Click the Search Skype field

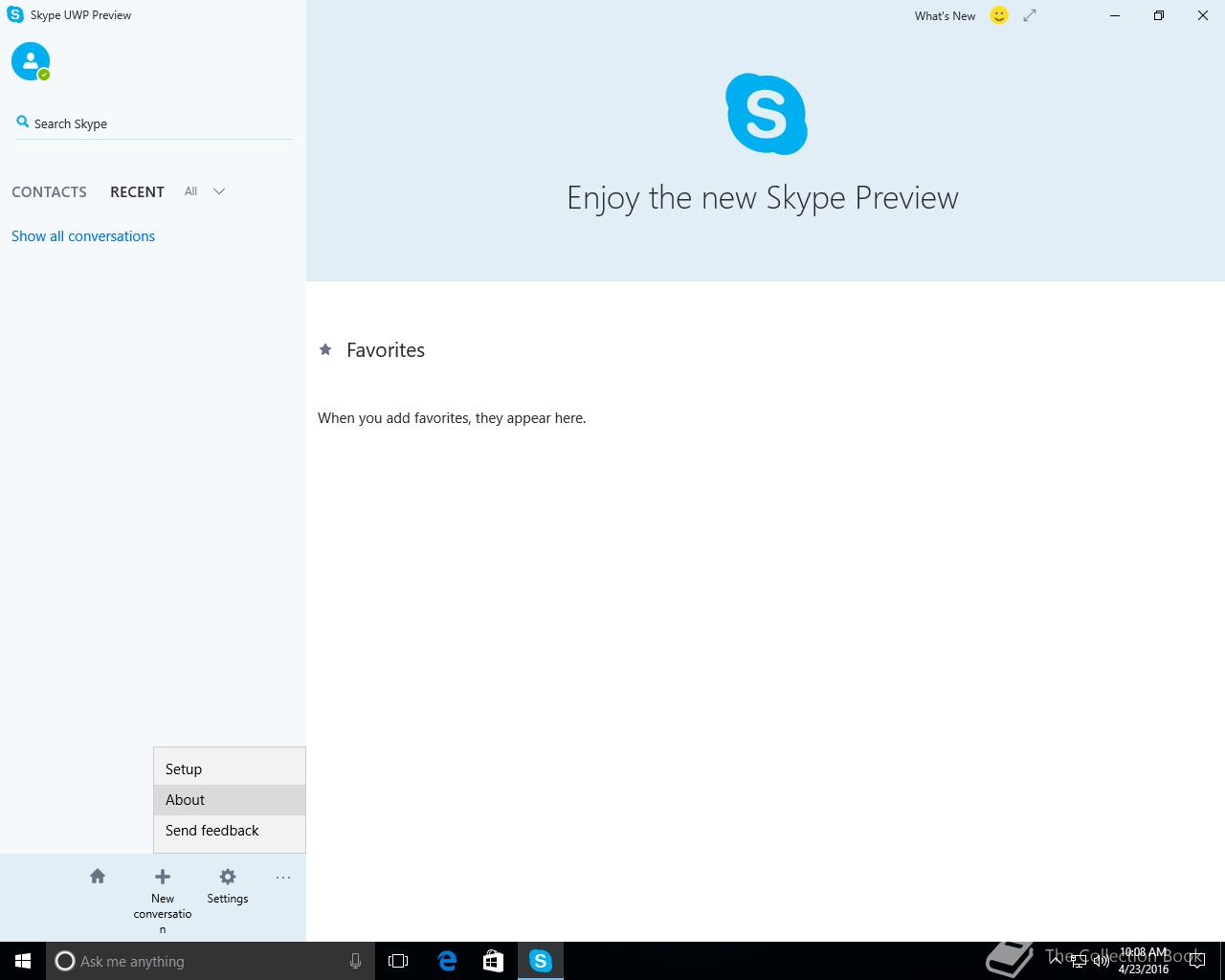click(x=153, y=123)
